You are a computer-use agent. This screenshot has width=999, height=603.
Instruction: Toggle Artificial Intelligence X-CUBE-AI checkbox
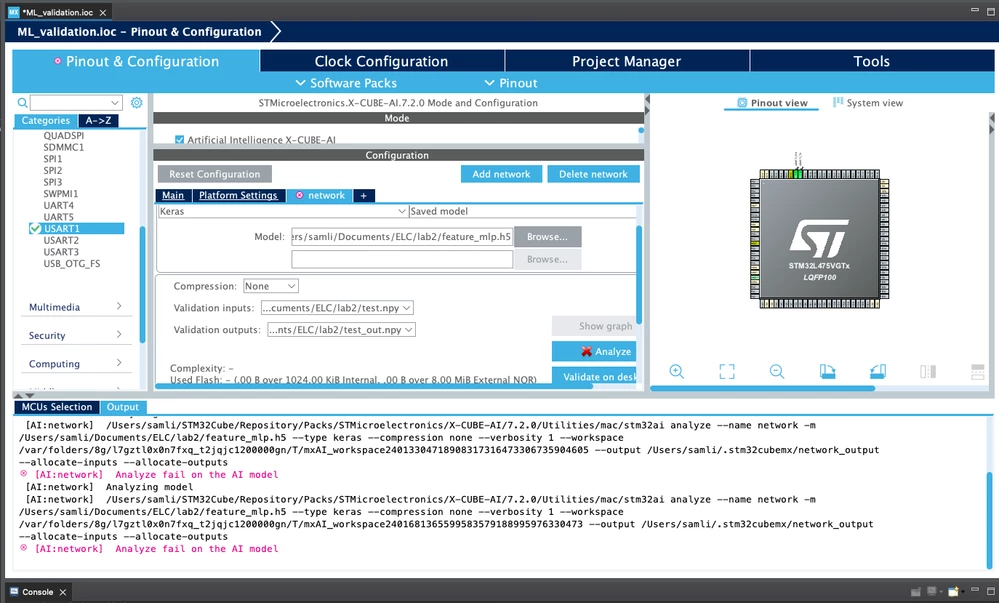pyautogui.click(x=179, y=140)
